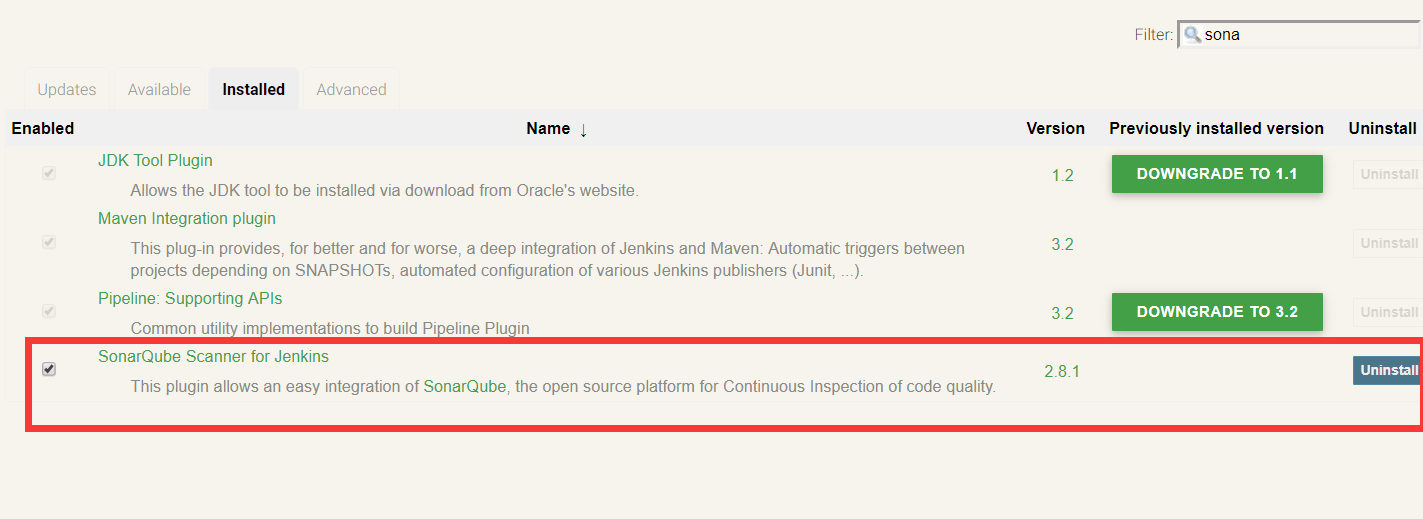Disable the SonarQube Scanner checkbox
1423x519 pixels.
(x=49, y=370)
